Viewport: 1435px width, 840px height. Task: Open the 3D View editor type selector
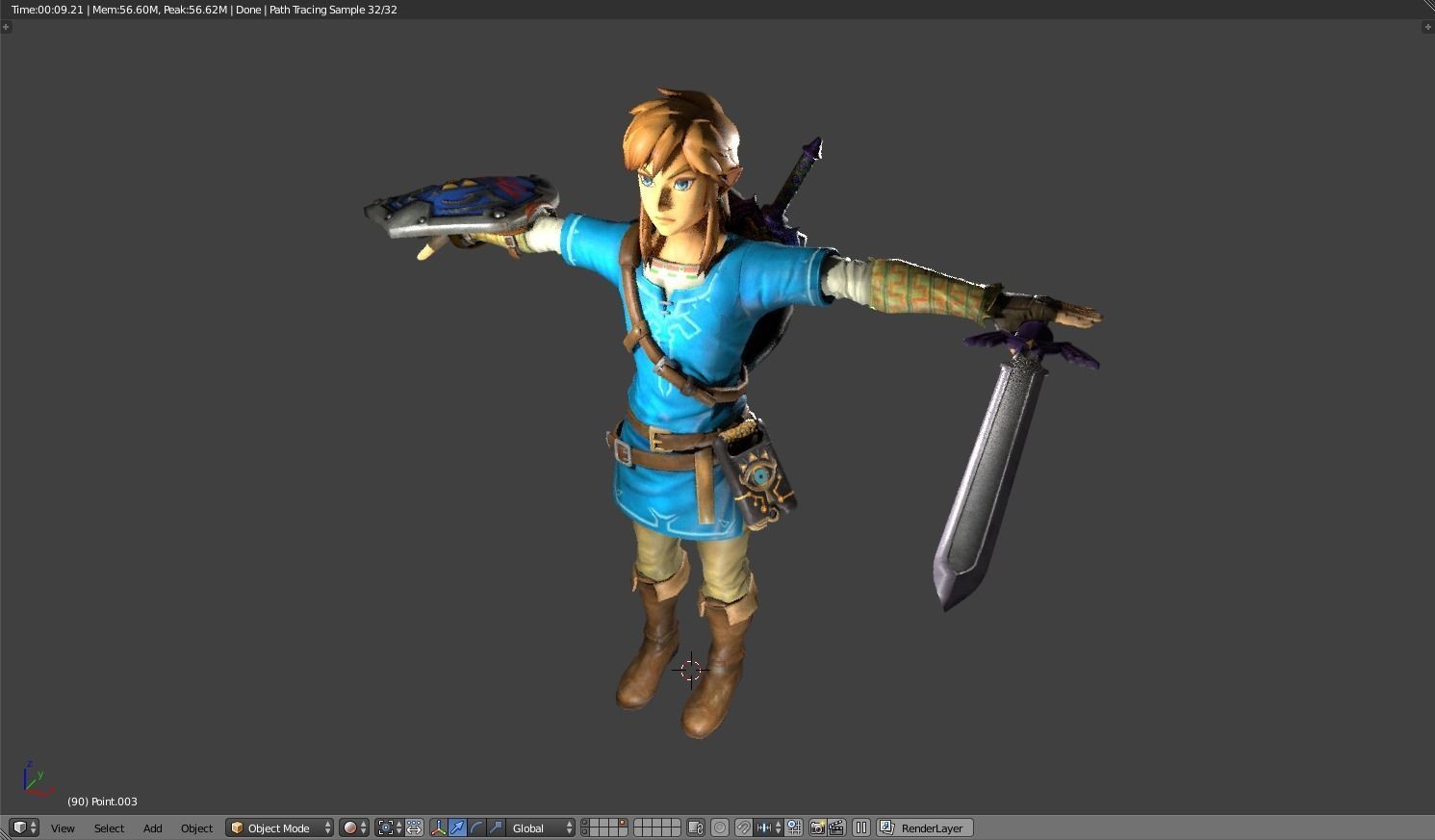(x=23, y=827)
